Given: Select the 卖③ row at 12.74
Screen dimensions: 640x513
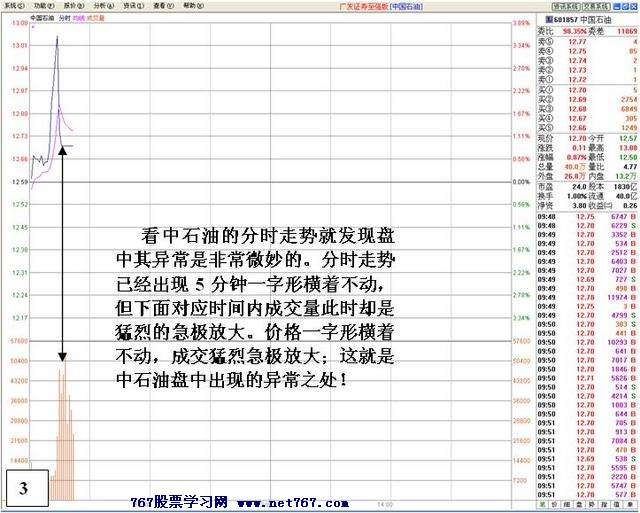Looking at the screenshot, I should pos(587,60).
